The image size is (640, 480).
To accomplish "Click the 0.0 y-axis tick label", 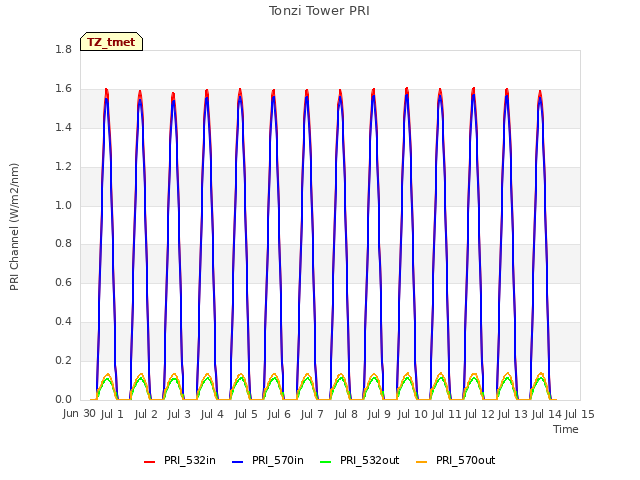I will point(63,399).
